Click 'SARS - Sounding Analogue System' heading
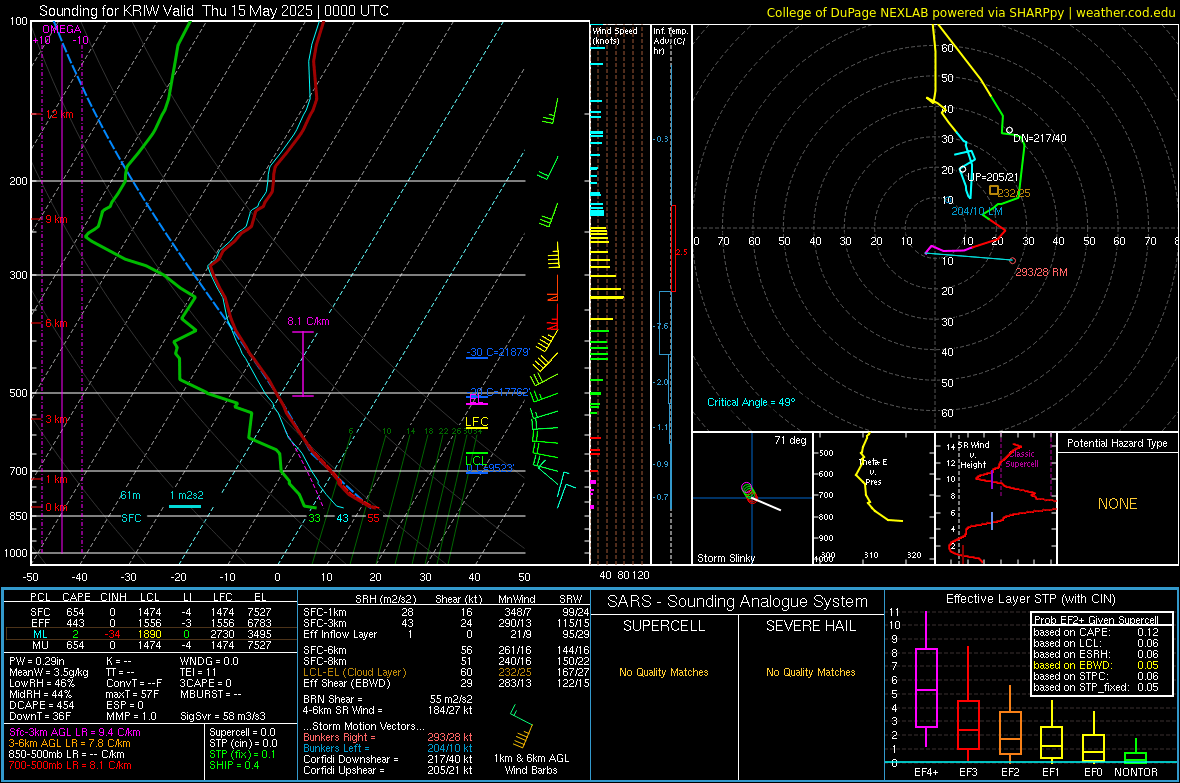 (737, 602)
